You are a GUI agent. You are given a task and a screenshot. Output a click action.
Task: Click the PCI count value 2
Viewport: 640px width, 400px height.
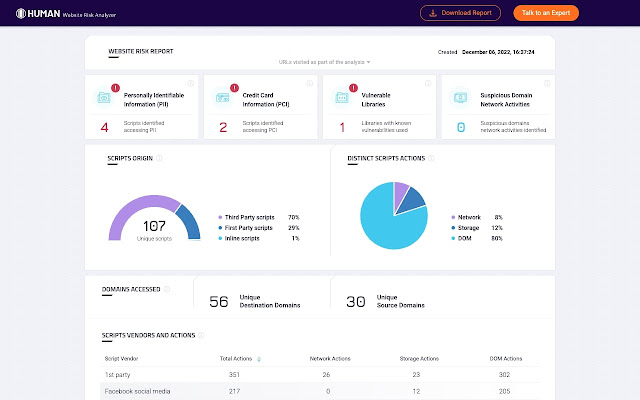coord(223,127)
